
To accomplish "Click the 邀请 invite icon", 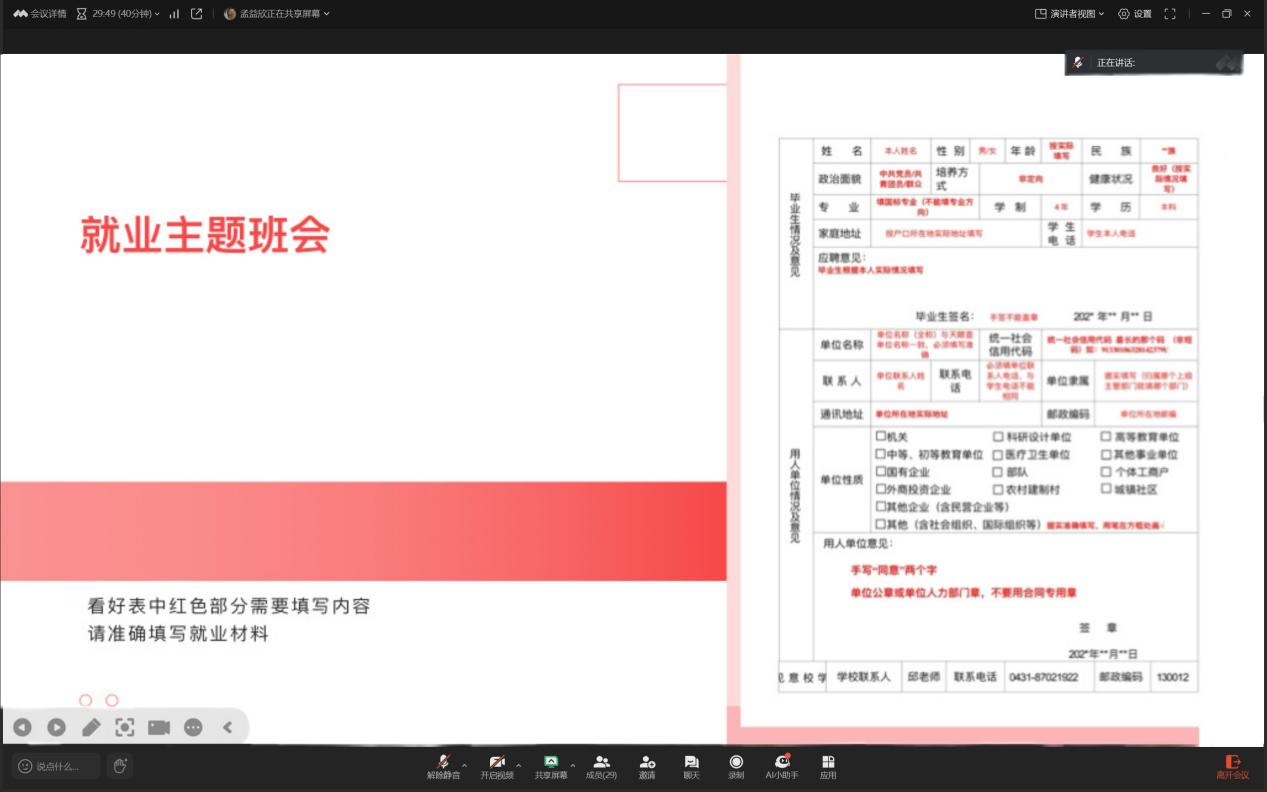I will [x=647, y=766].
